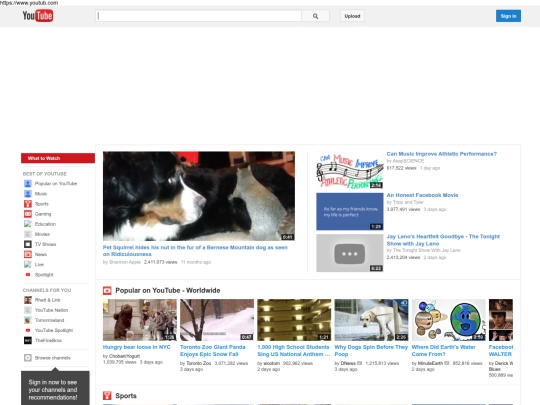
Task: Open the Can Music Improve thumbnail
Action: coord(350,170)
